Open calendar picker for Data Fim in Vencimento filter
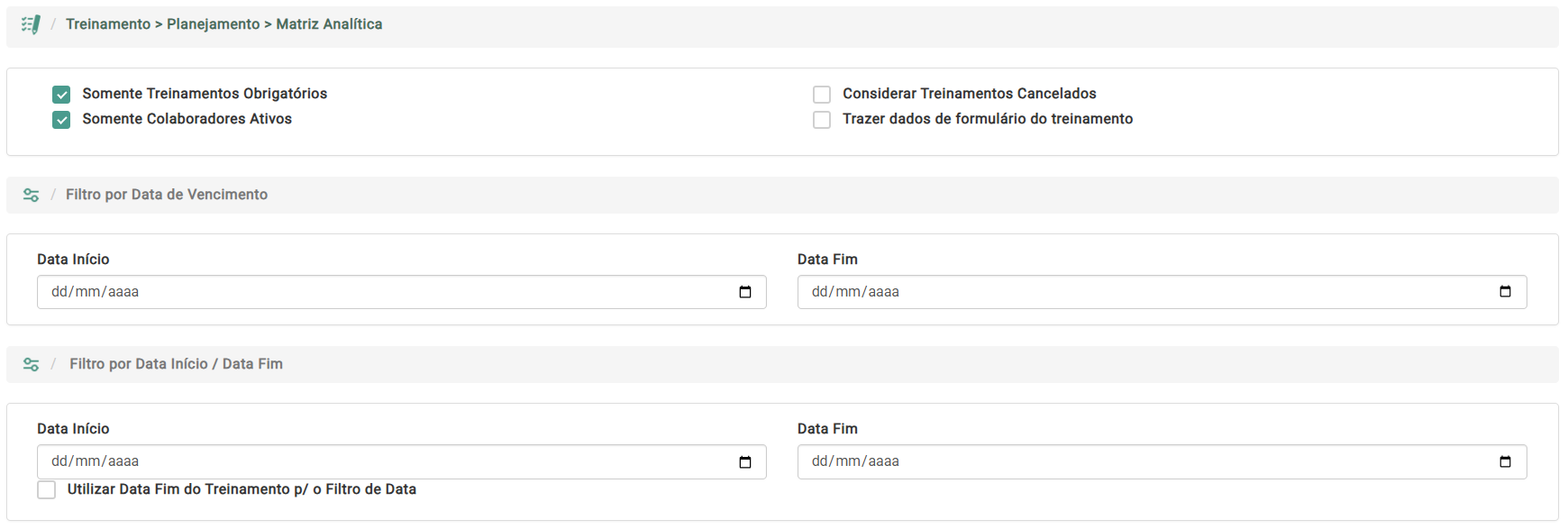Screen dimensions: 1568x529 pos(1505,292)
